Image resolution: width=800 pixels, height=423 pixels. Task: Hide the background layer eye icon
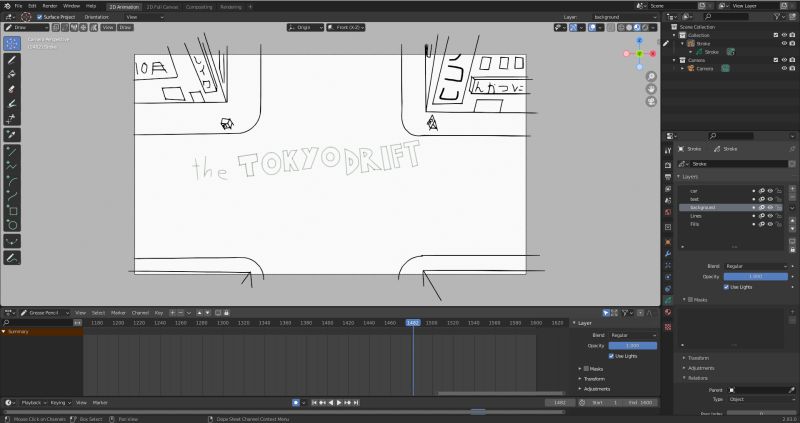[770, 208]
